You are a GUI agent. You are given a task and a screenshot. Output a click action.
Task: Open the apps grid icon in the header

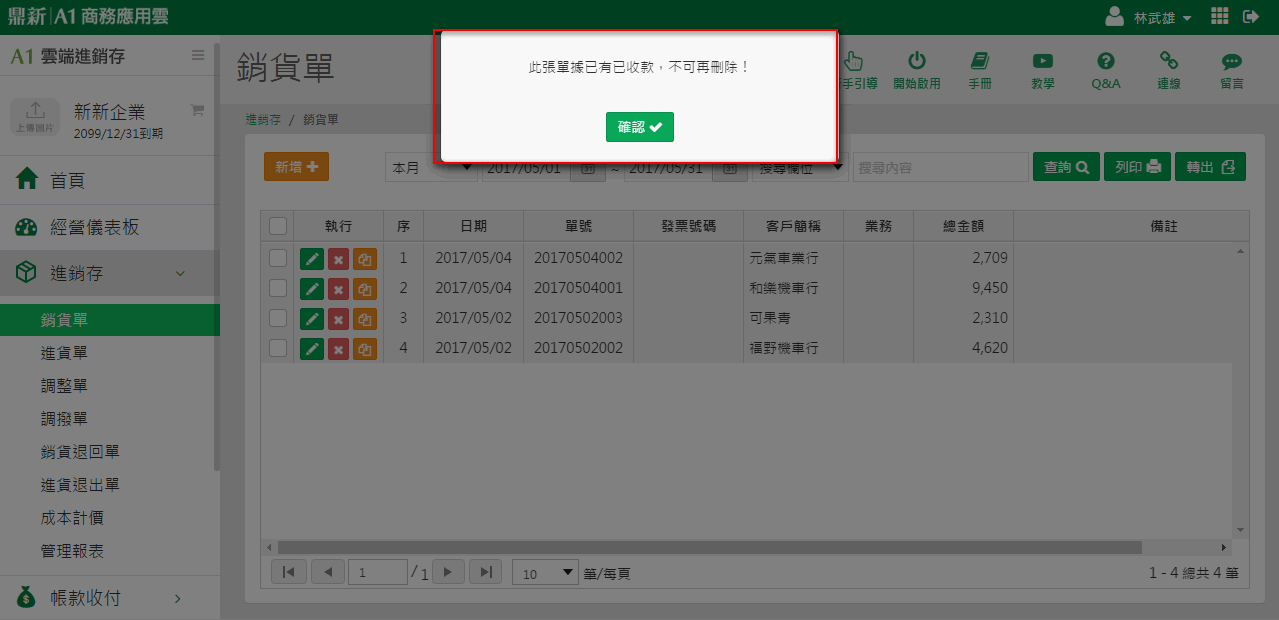tap(1219, 16)
